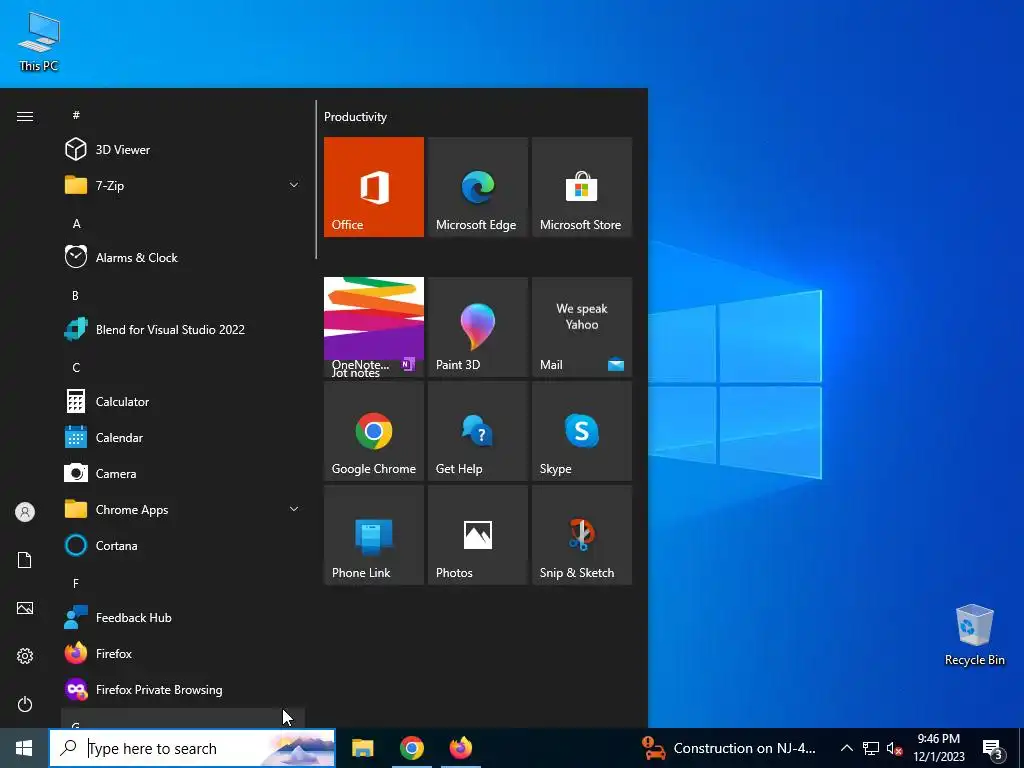The height and width of the screenshot is (768, 1024).
Task: Open the Photos tile
Action: [477, 535]
